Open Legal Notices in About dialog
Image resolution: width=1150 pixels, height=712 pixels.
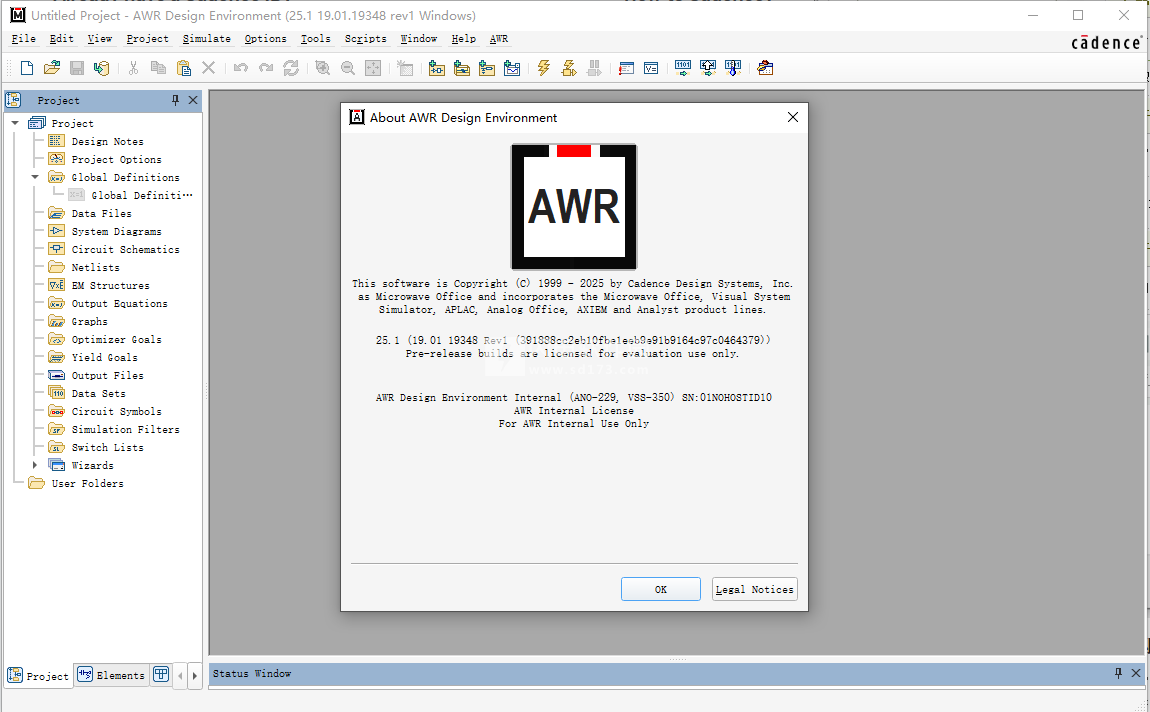[x=754, y=589]
